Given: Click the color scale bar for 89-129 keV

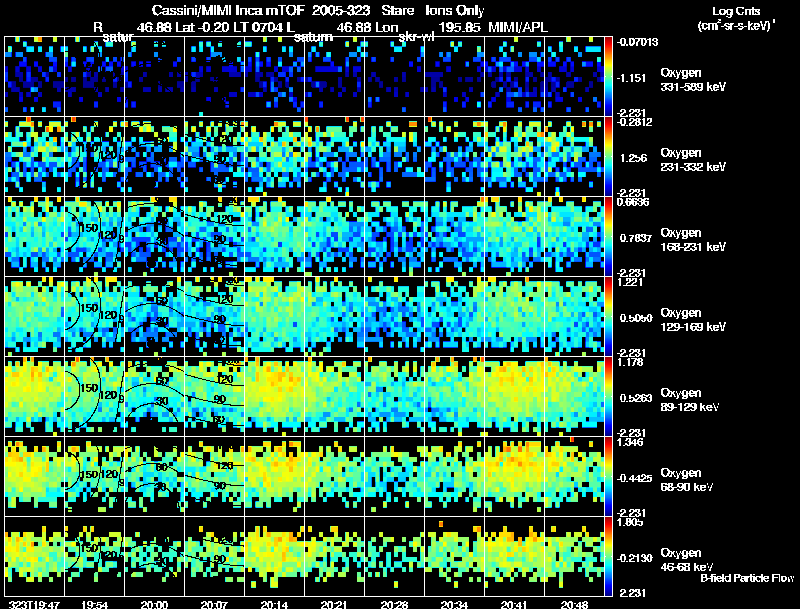Looking at the screenshot, I should [x=608, y=396].
